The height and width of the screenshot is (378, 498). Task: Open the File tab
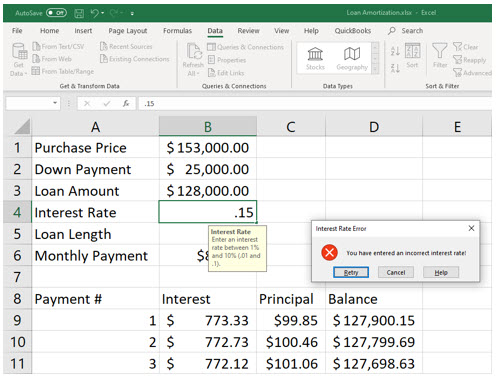(x=17, y=31)
